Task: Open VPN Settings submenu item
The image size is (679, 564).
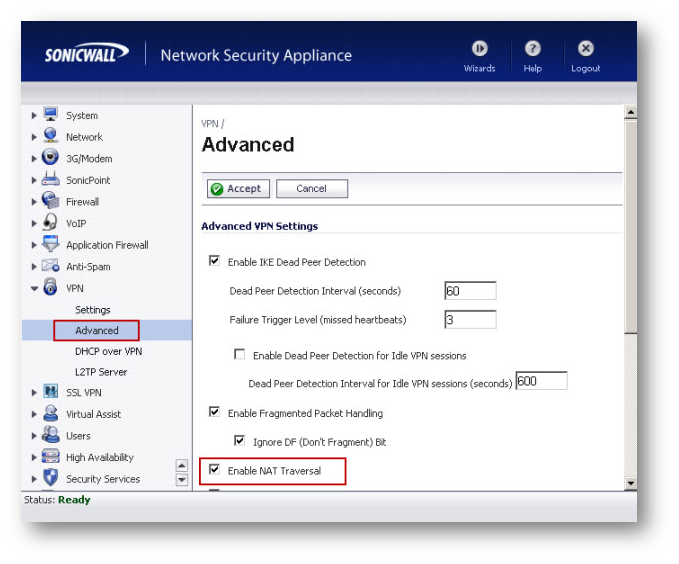Action: click(x=93, y=310)
